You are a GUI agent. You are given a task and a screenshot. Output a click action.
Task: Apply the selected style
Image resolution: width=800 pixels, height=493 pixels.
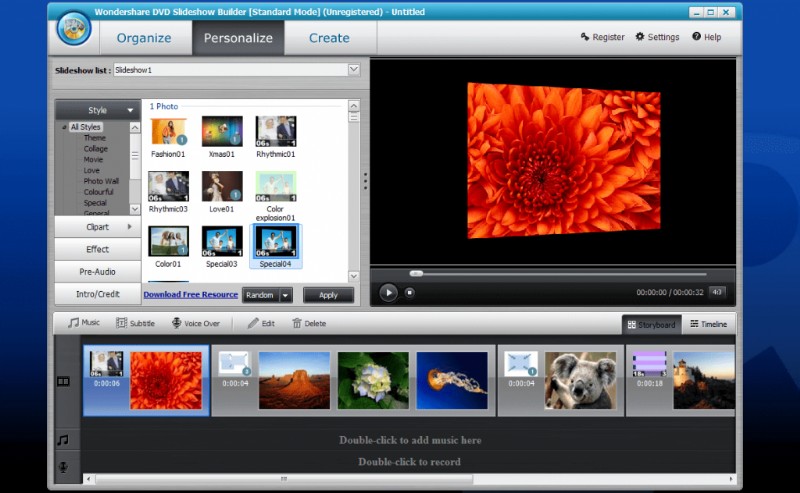(328, 295)
